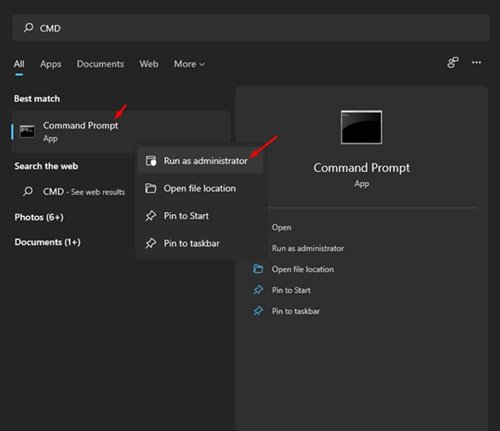
Task: Click the web search magnifier icon beside CMD
Action: coord(28,191)
